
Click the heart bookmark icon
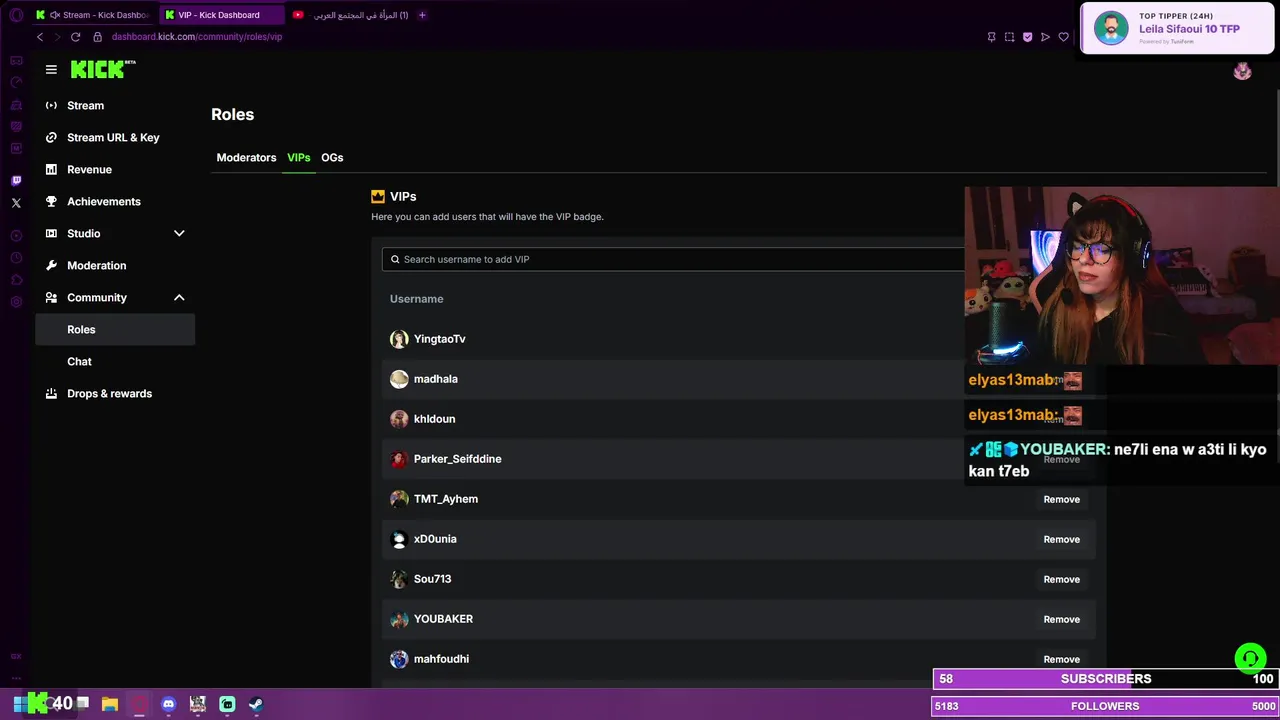[x=1063, y=37]
